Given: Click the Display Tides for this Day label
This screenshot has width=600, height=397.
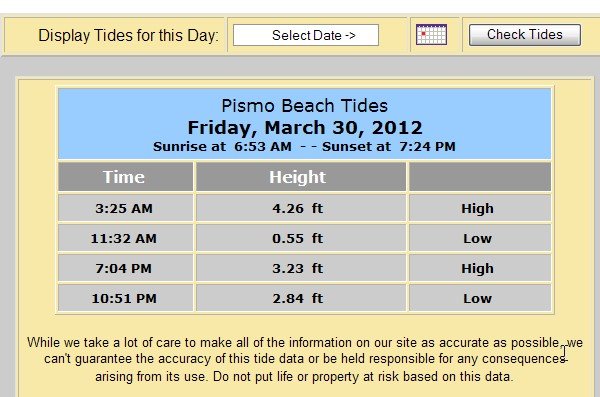Looking at the screenshot, I should pyautogui.click(x=129, y=35).
